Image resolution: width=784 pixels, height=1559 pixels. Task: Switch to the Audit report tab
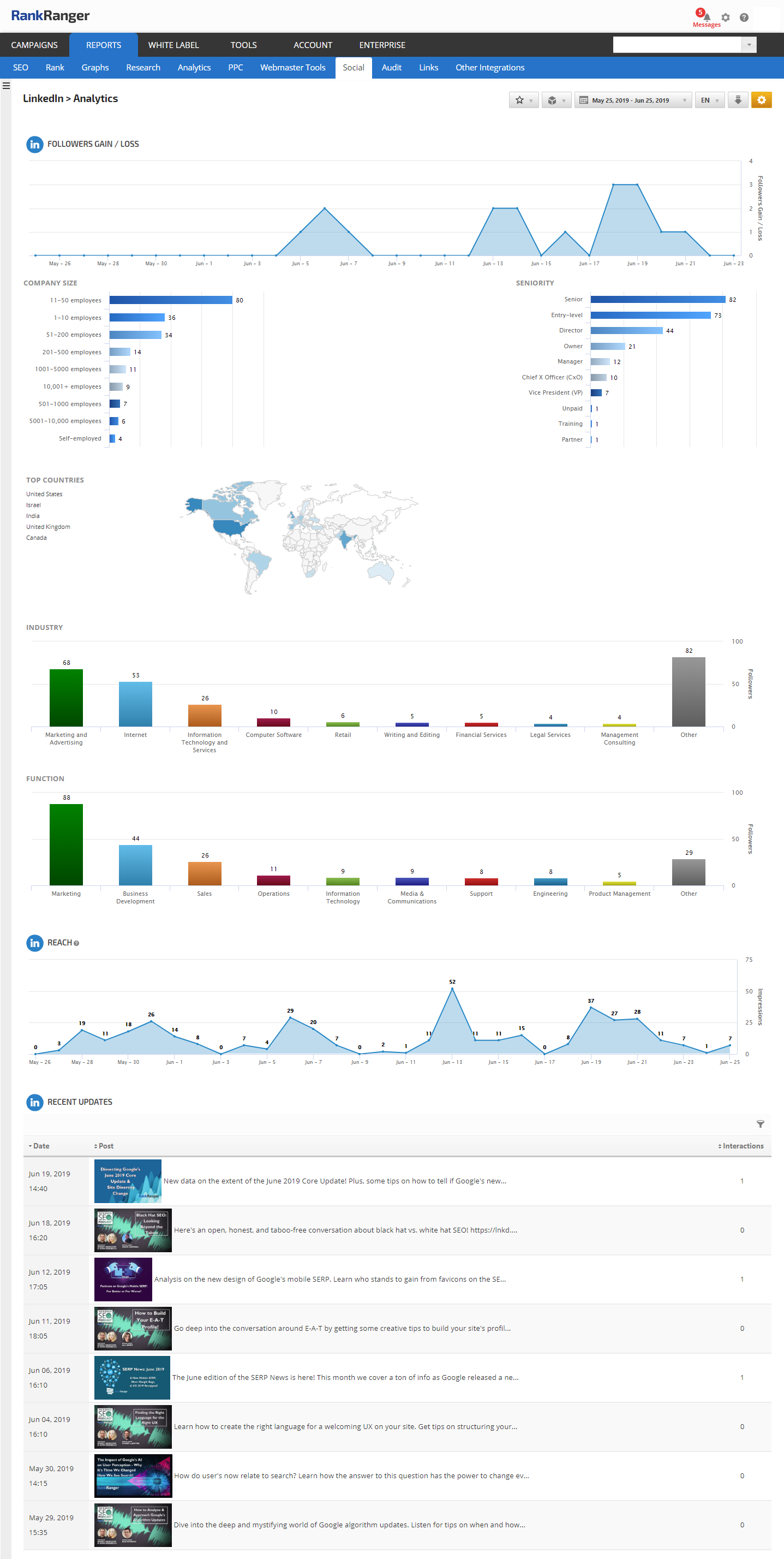(391, 67)
